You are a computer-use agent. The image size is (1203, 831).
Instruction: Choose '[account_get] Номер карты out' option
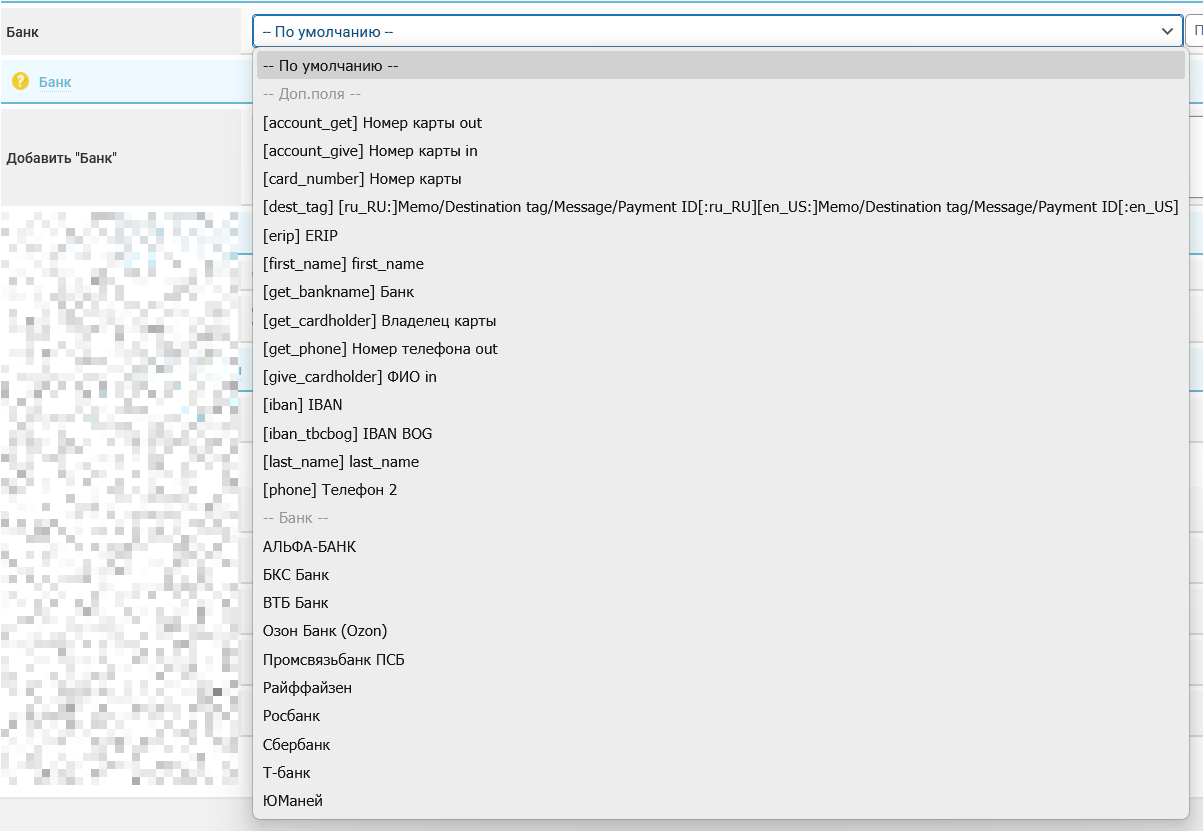click(x=372, y=123)
